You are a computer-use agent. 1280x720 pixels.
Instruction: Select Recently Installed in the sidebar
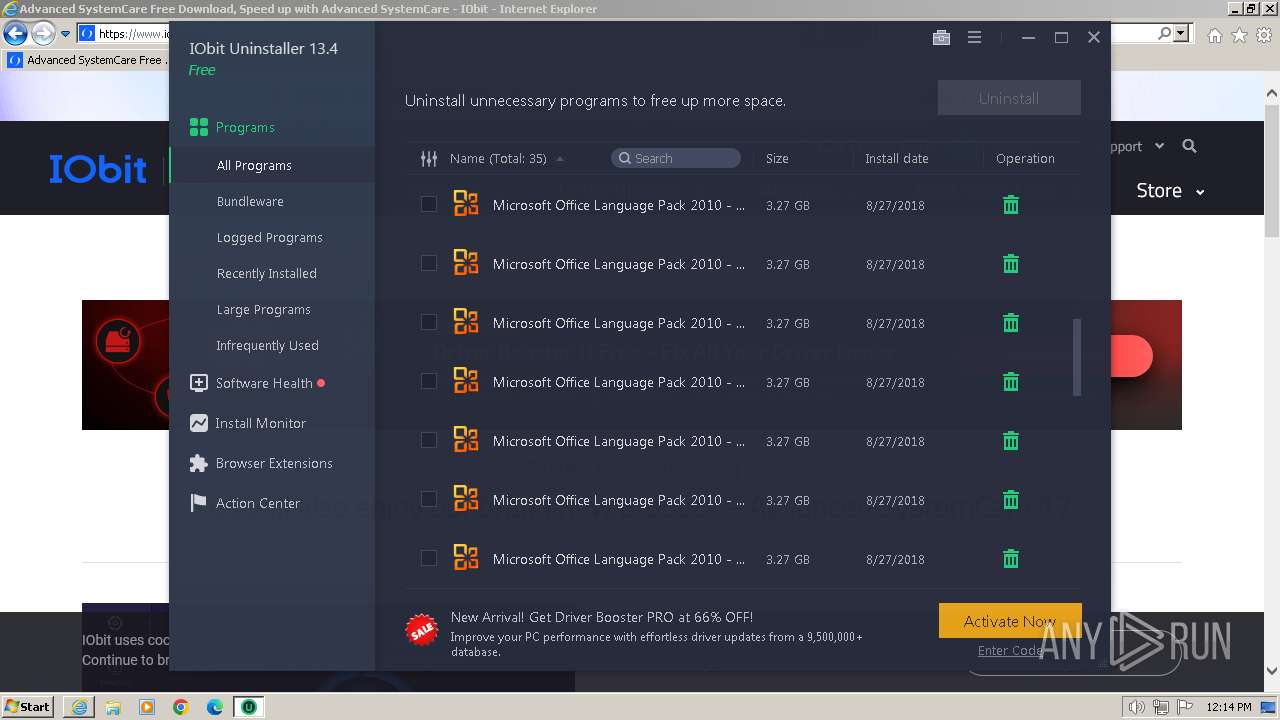tap(266, 273)
